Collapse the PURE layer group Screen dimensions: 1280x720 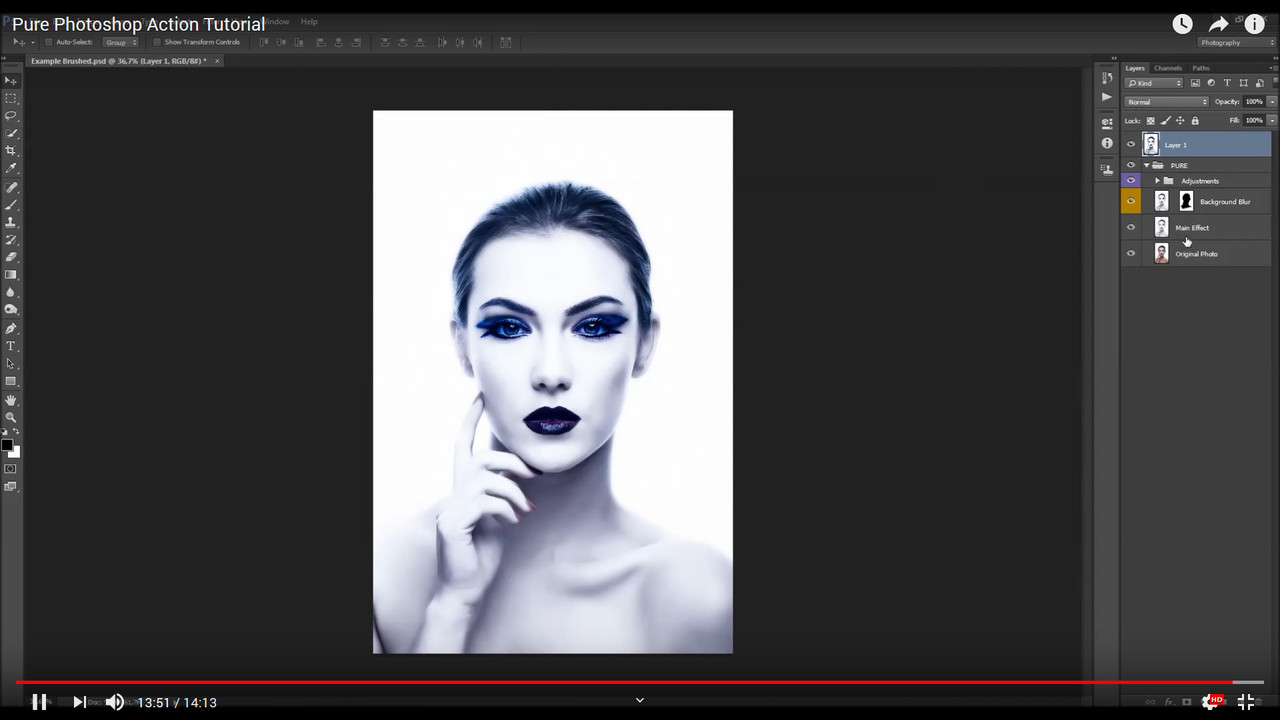pos(1146,165)
